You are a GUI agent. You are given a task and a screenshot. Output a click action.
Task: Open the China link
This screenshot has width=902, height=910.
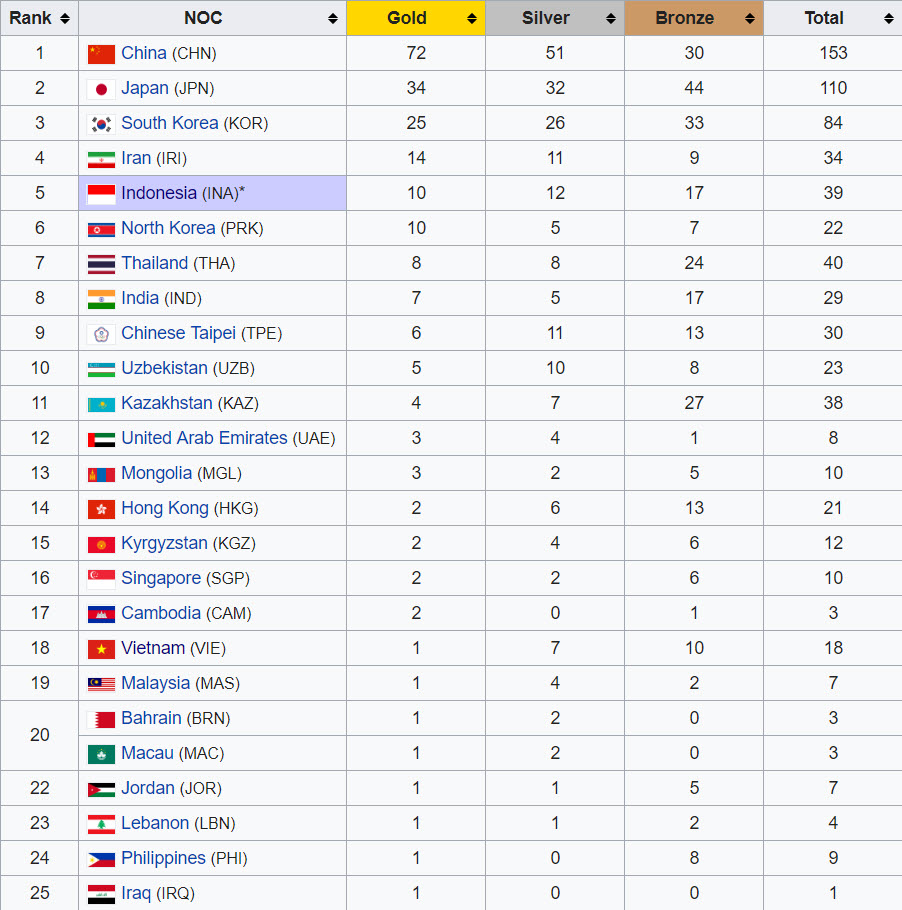[144, 53]
